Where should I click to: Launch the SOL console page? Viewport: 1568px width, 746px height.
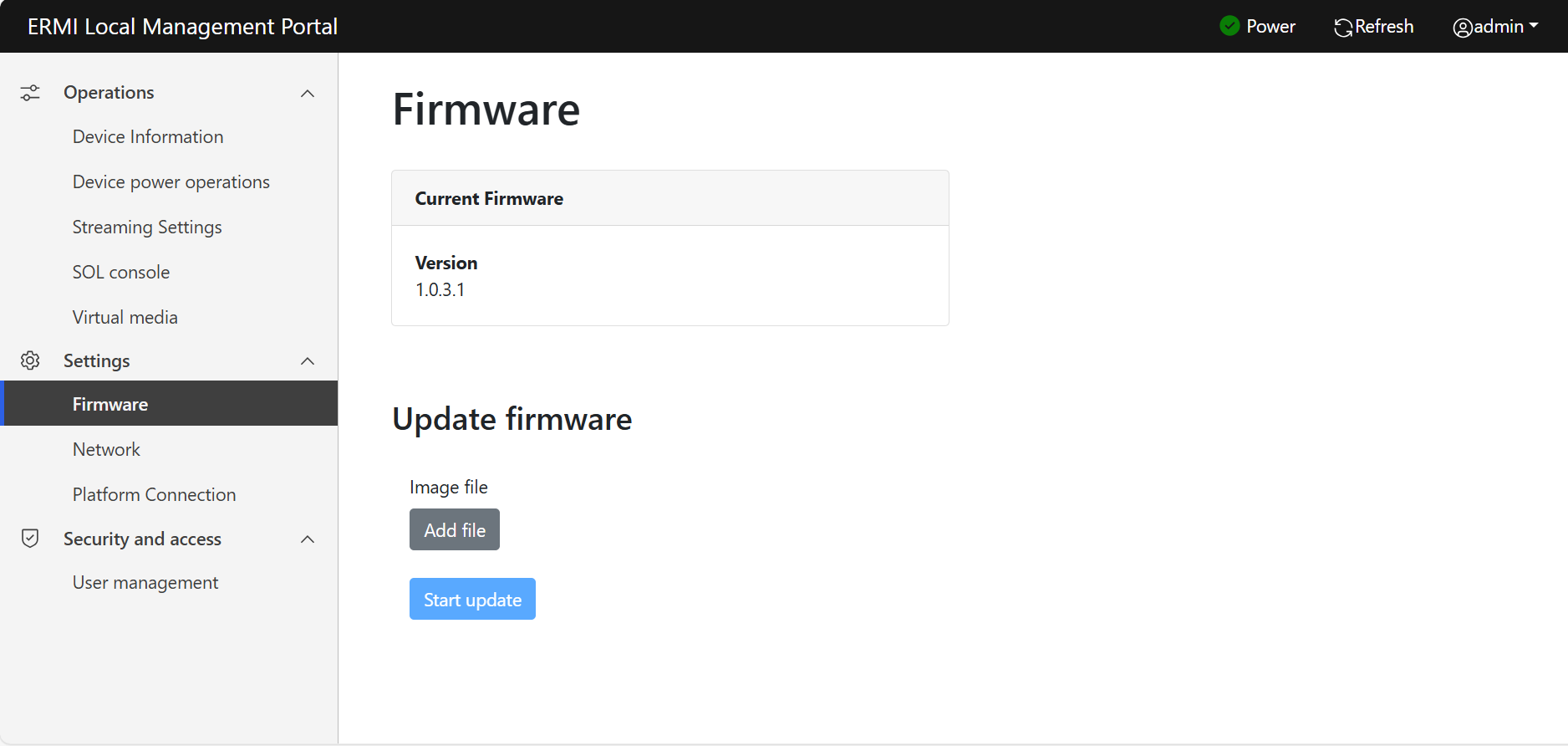(121, 272)
